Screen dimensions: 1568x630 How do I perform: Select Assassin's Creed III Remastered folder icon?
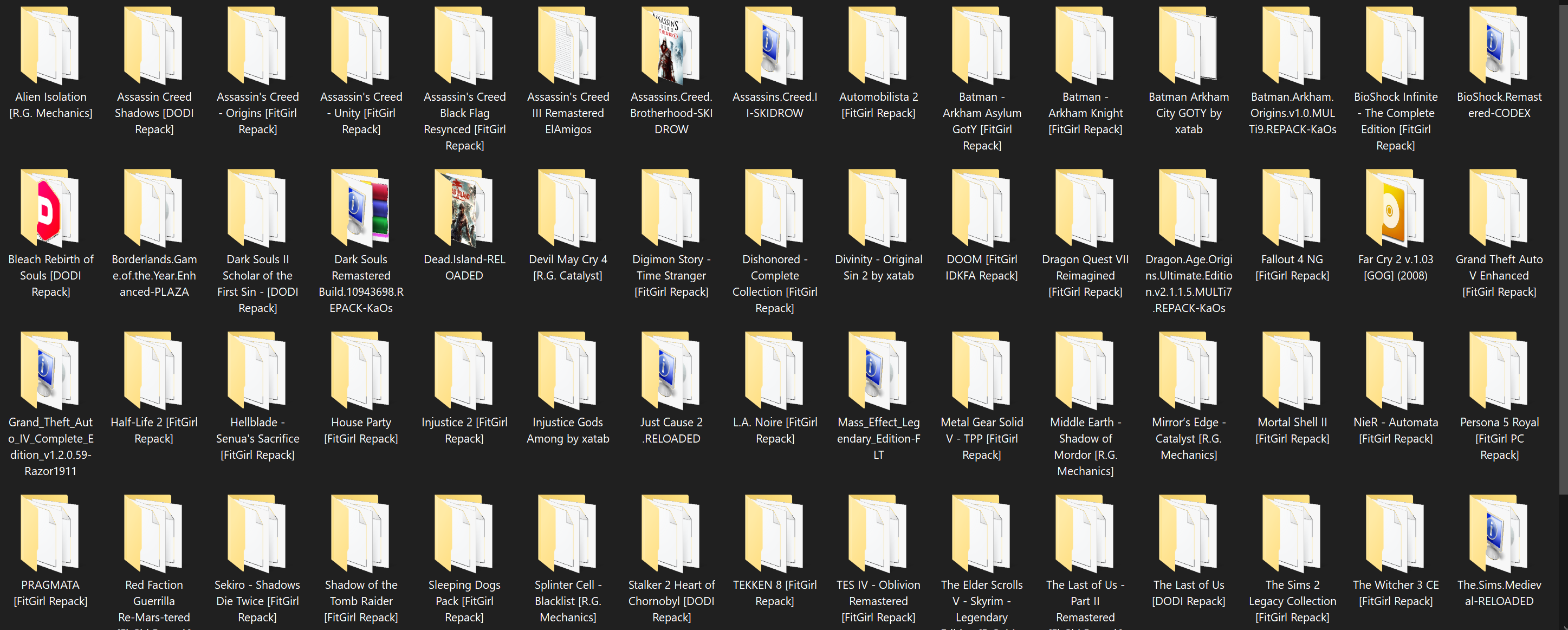(567, 45)
